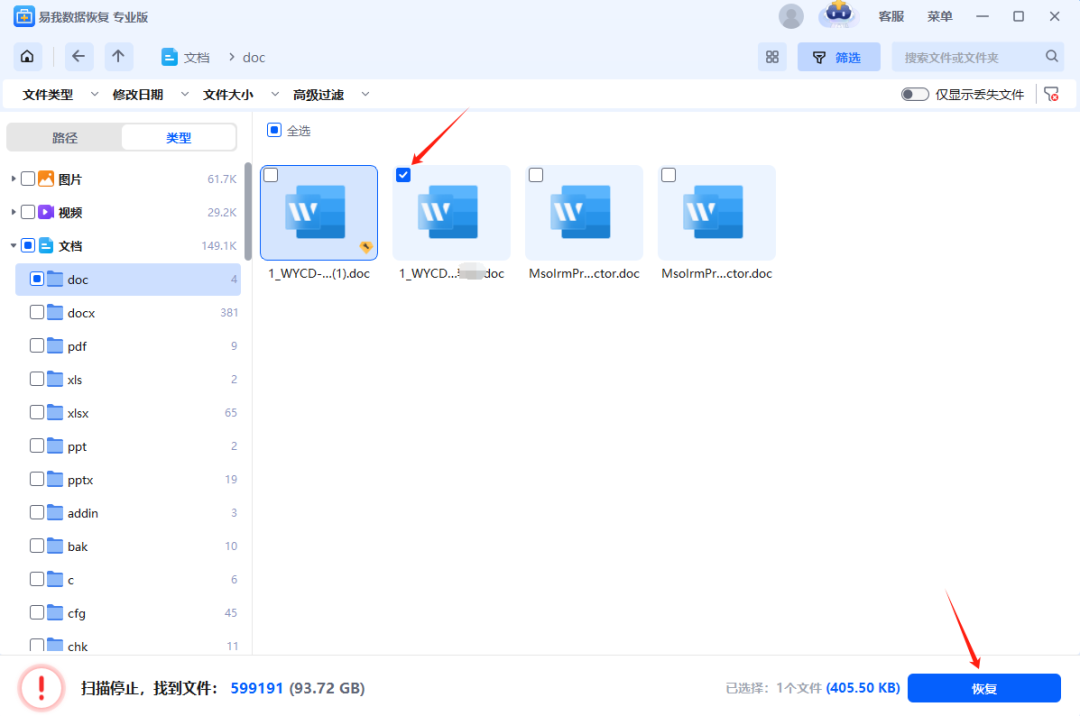Viewport: 1080px width, 716px height.
Task: Open the 修改日期 filter dropdown
Action: tap(150, 94)
